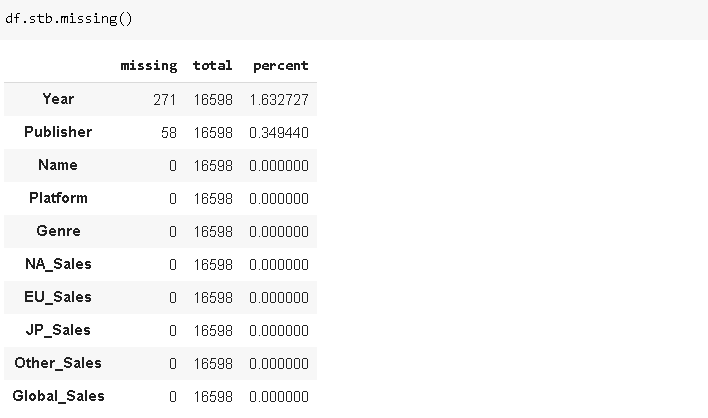
Task: Click percent 0.000000 in Platform row
Action: [279, 199]
